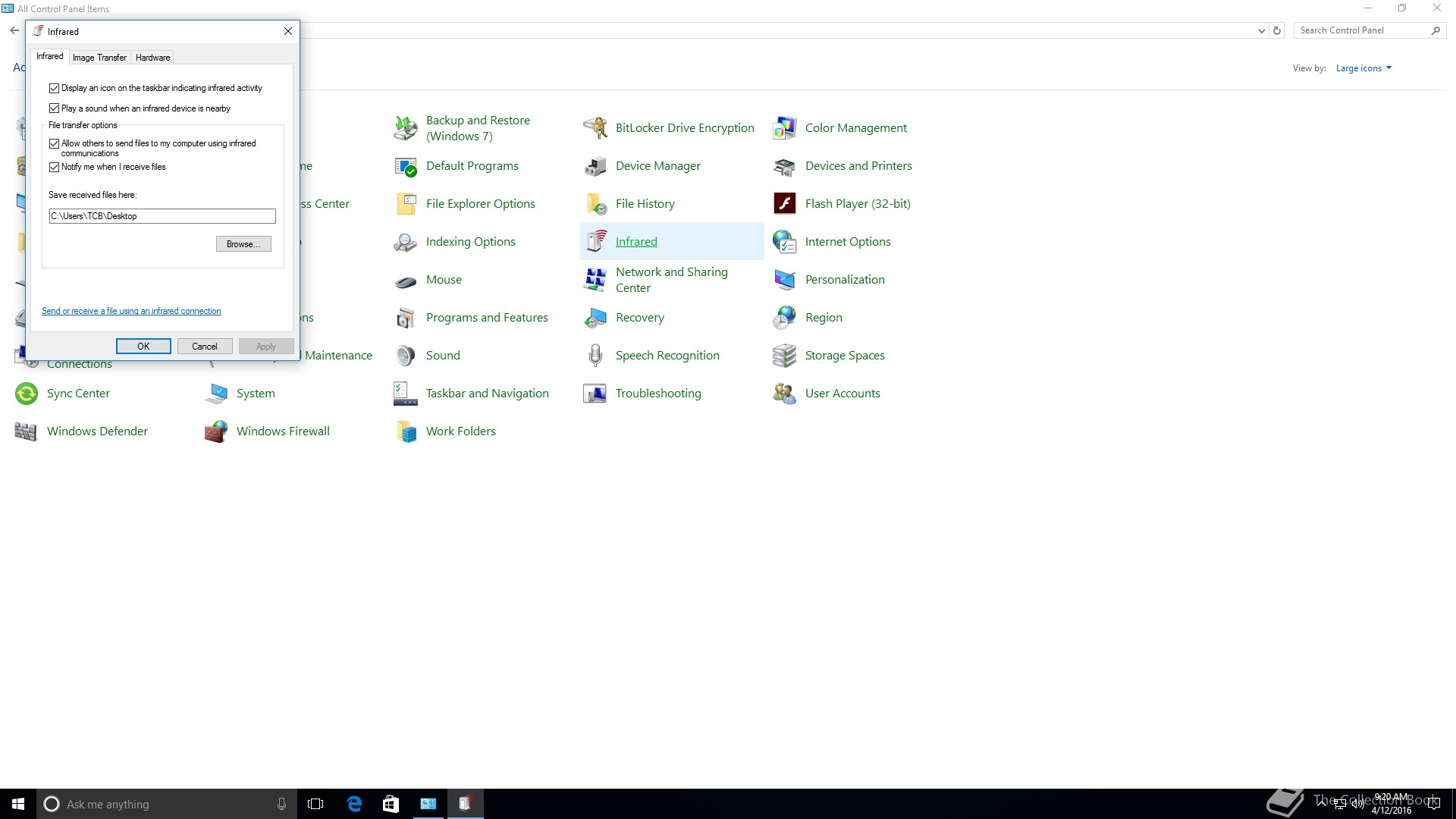The height and width of the screenshot is (819, 1456).
Task: Click OK in the Infrared dialog
Action: pos(143,347)
